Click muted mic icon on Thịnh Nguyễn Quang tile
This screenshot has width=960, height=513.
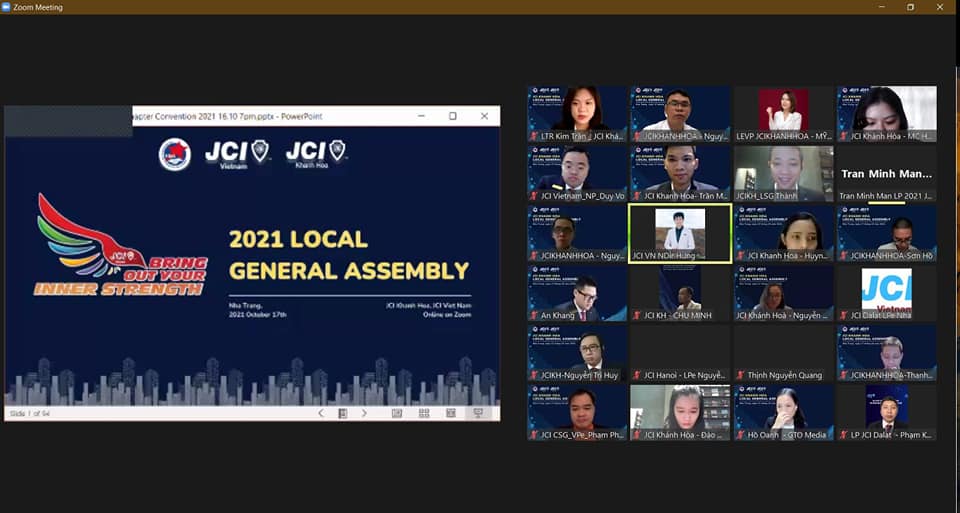click(x=741, y=375)
